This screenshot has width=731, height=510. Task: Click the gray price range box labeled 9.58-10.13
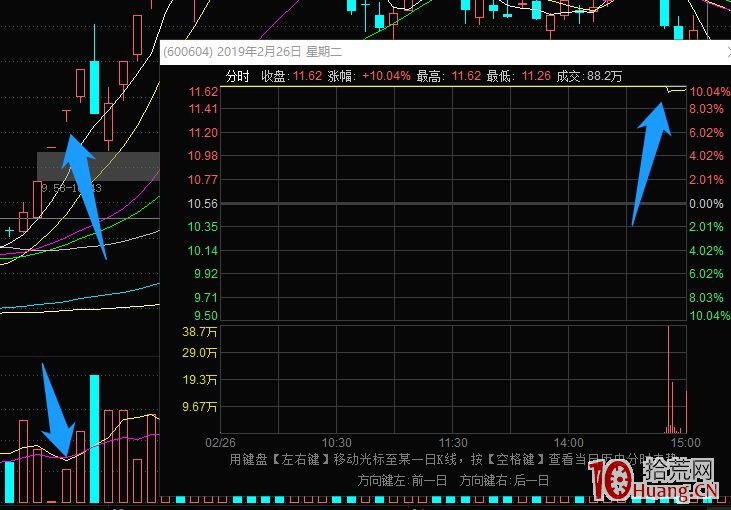point(98,166)
